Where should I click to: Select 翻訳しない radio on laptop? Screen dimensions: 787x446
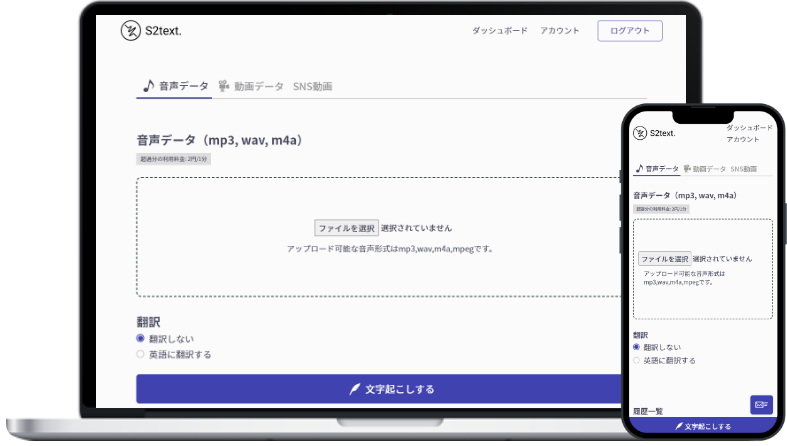pos(140,339)
